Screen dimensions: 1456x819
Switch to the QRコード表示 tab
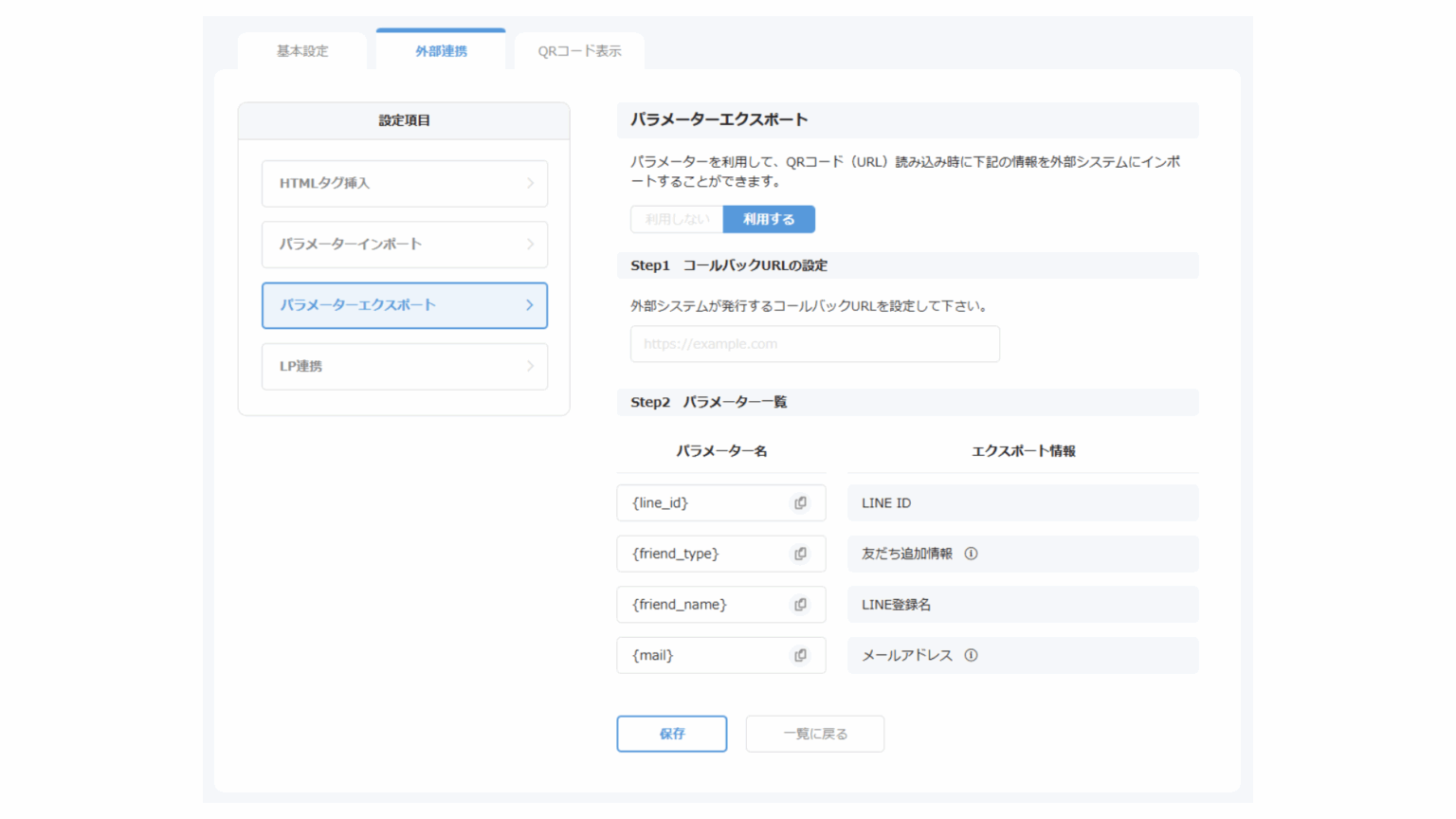579,51
